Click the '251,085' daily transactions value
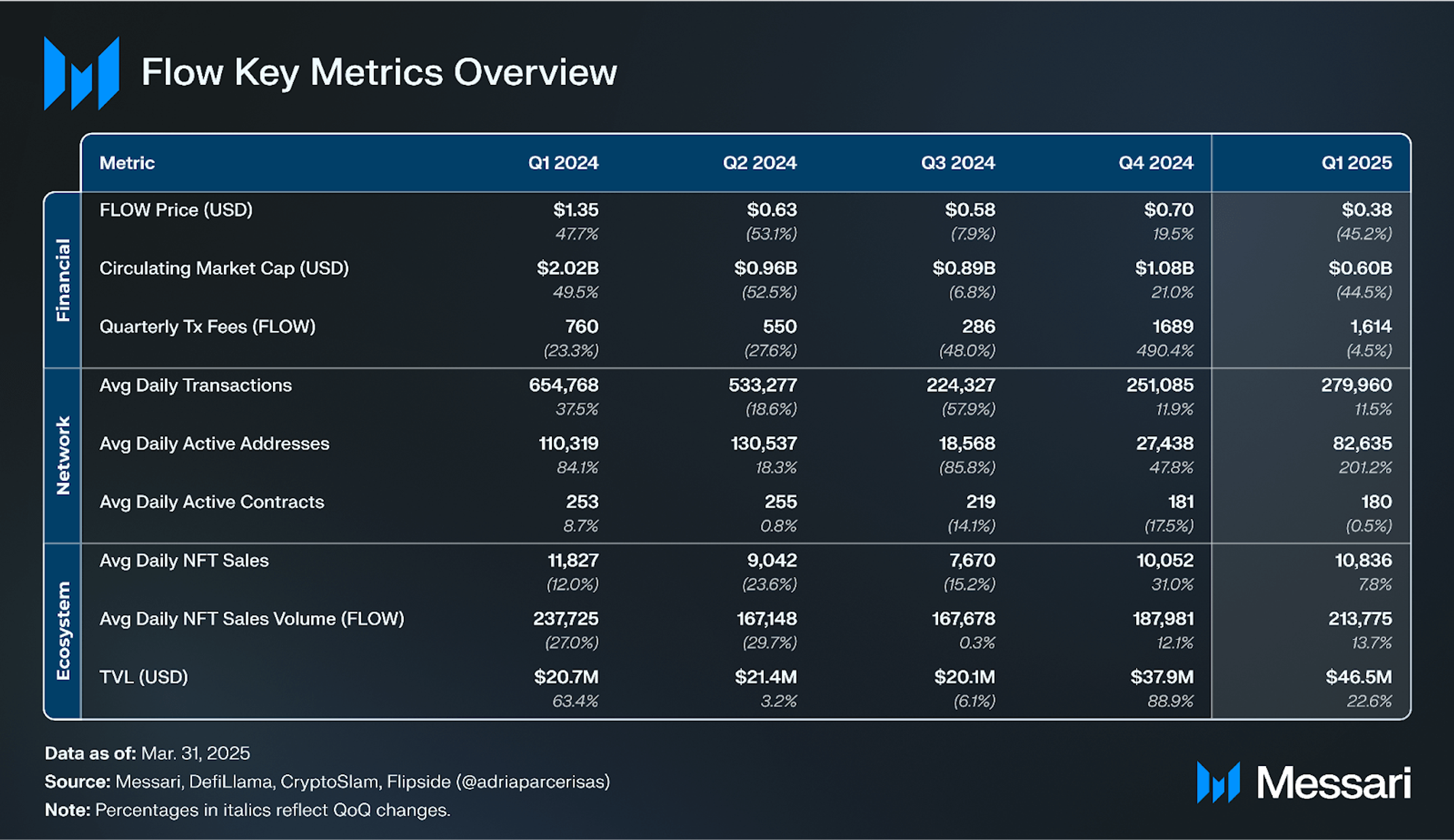The width and height of the screenshot is (1454, 840). 1159,385
